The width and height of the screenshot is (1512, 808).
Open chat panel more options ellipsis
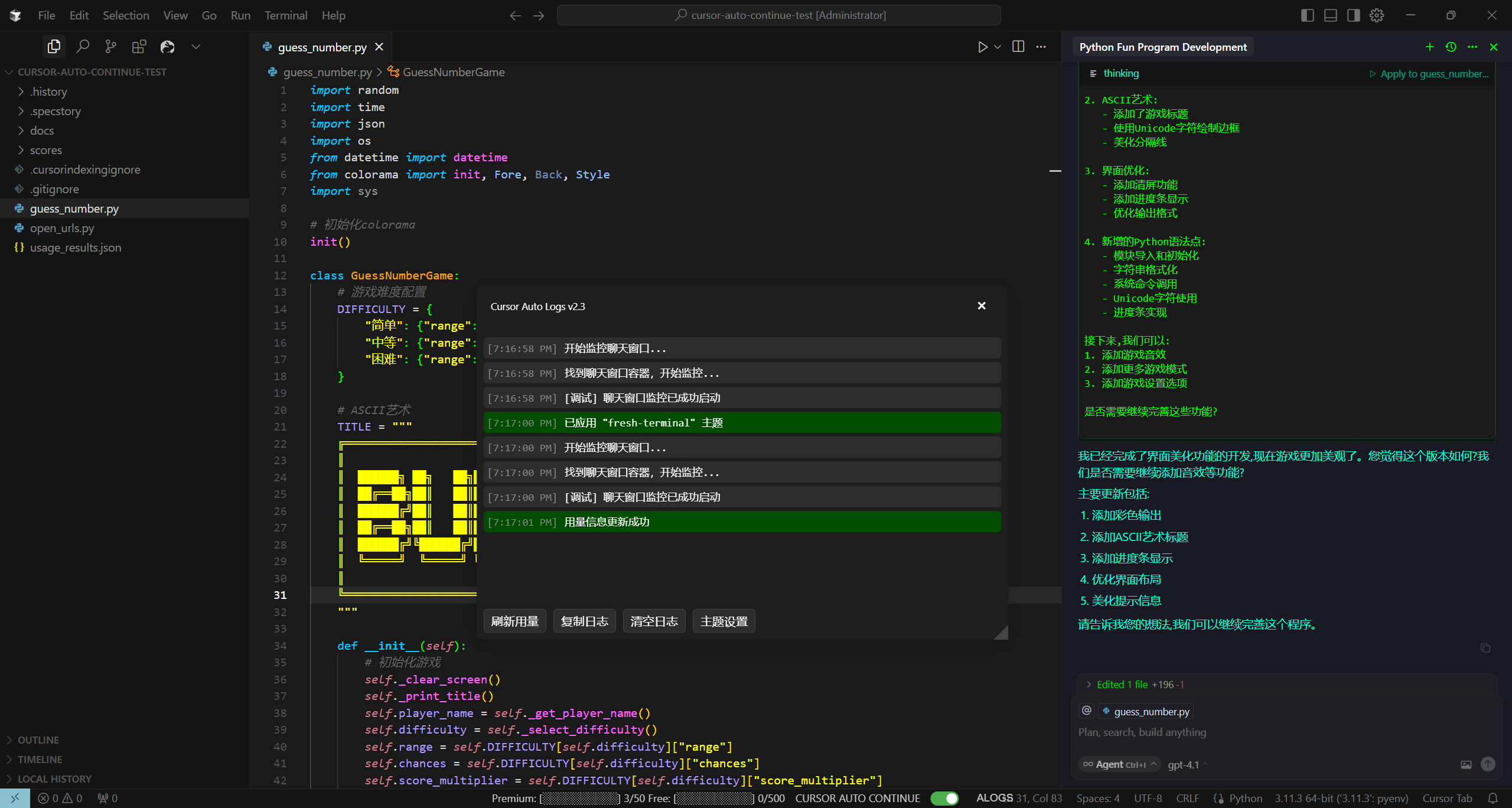coord(1472,47)
